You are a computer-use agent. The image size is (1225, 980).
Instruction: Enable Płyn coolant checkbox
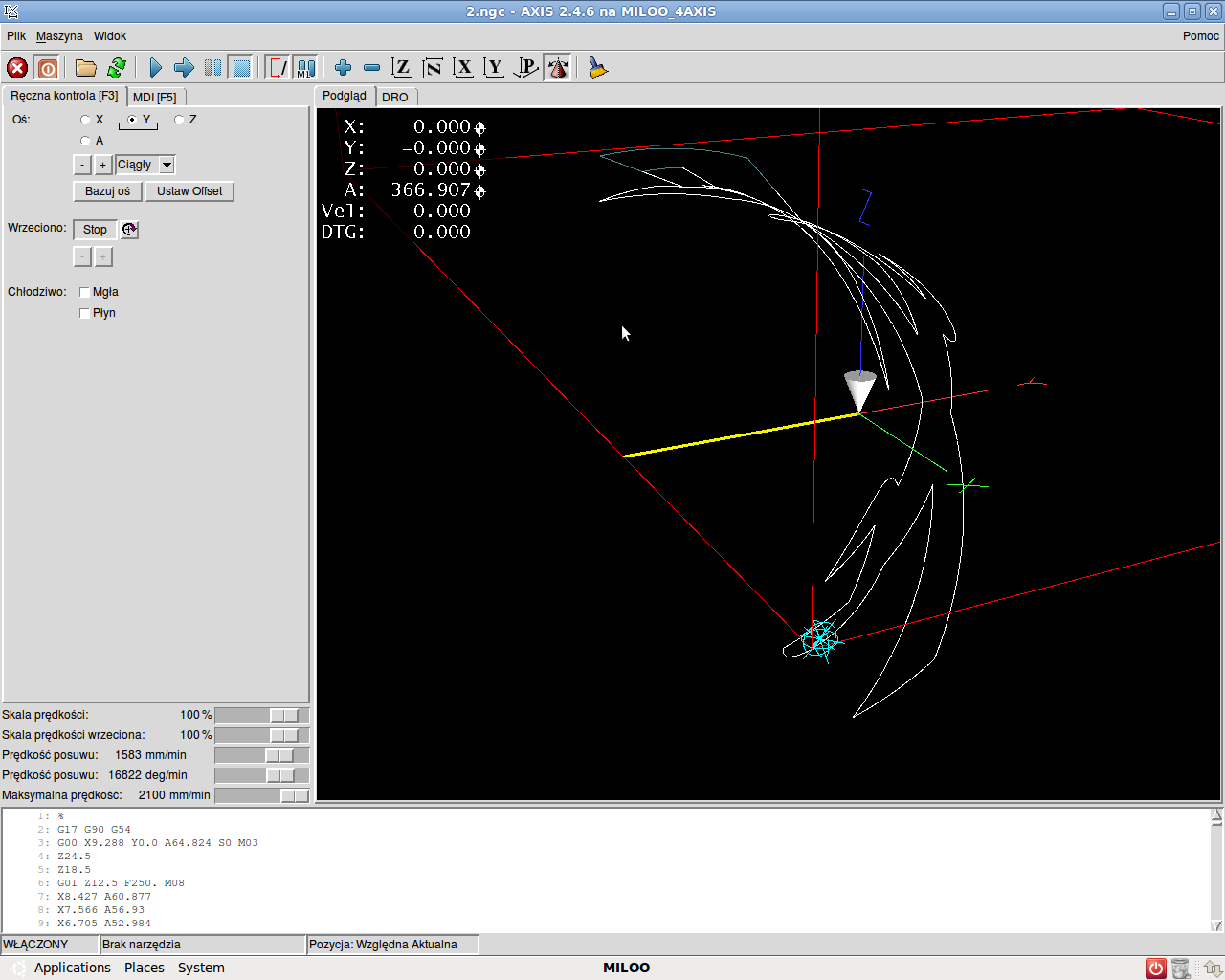point(84,313)
